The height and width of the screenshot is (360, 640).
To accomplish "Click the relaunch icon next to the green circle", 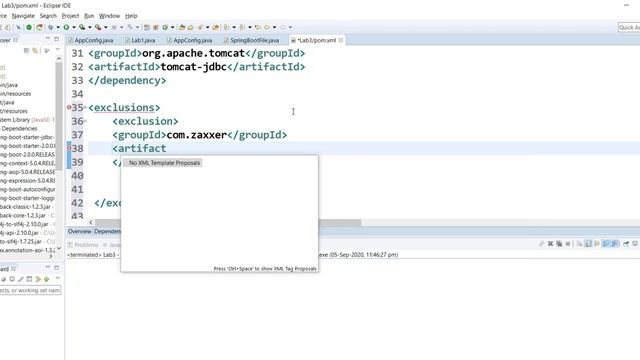I will 40,27.
